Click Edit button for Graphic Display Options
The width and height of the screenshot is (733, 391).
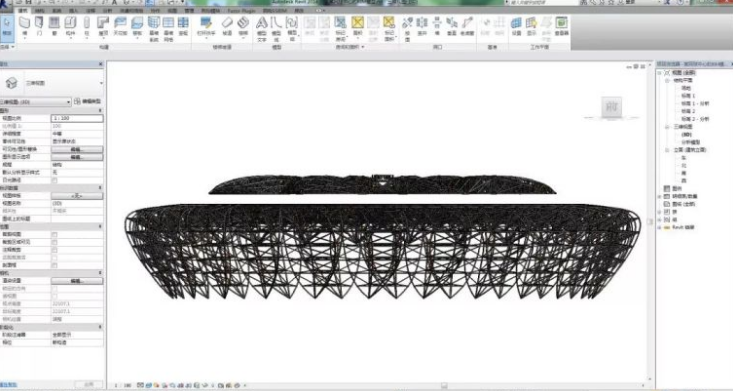click(x=77, y=157)
